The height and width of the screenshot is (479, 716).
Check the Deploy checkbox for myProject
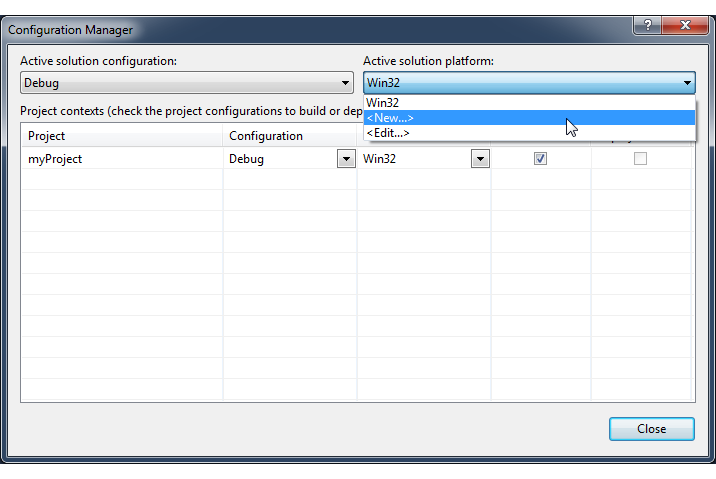point(640,158)
